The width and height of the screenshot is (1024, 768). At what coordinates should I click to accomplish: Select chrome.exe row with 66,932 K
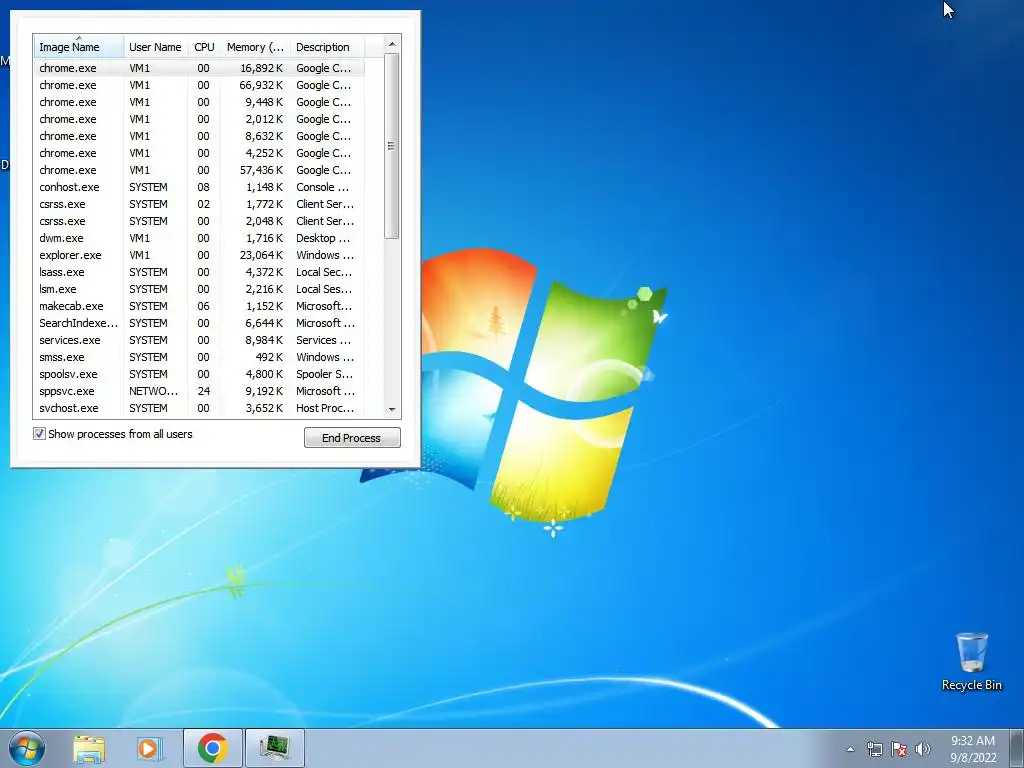point(199,85)
